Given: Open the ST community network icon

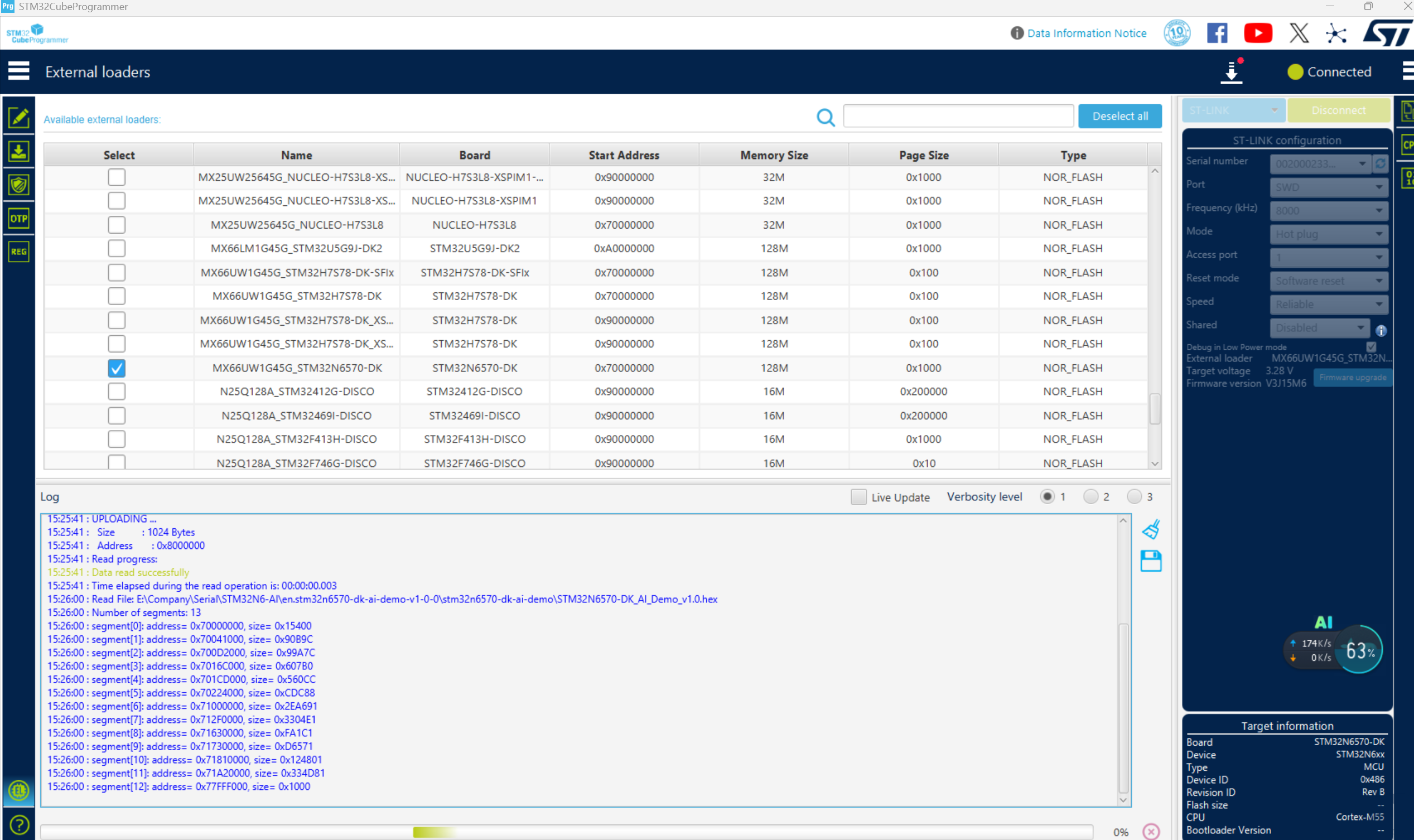Looking at the screenshot, I should [1336, 33].
